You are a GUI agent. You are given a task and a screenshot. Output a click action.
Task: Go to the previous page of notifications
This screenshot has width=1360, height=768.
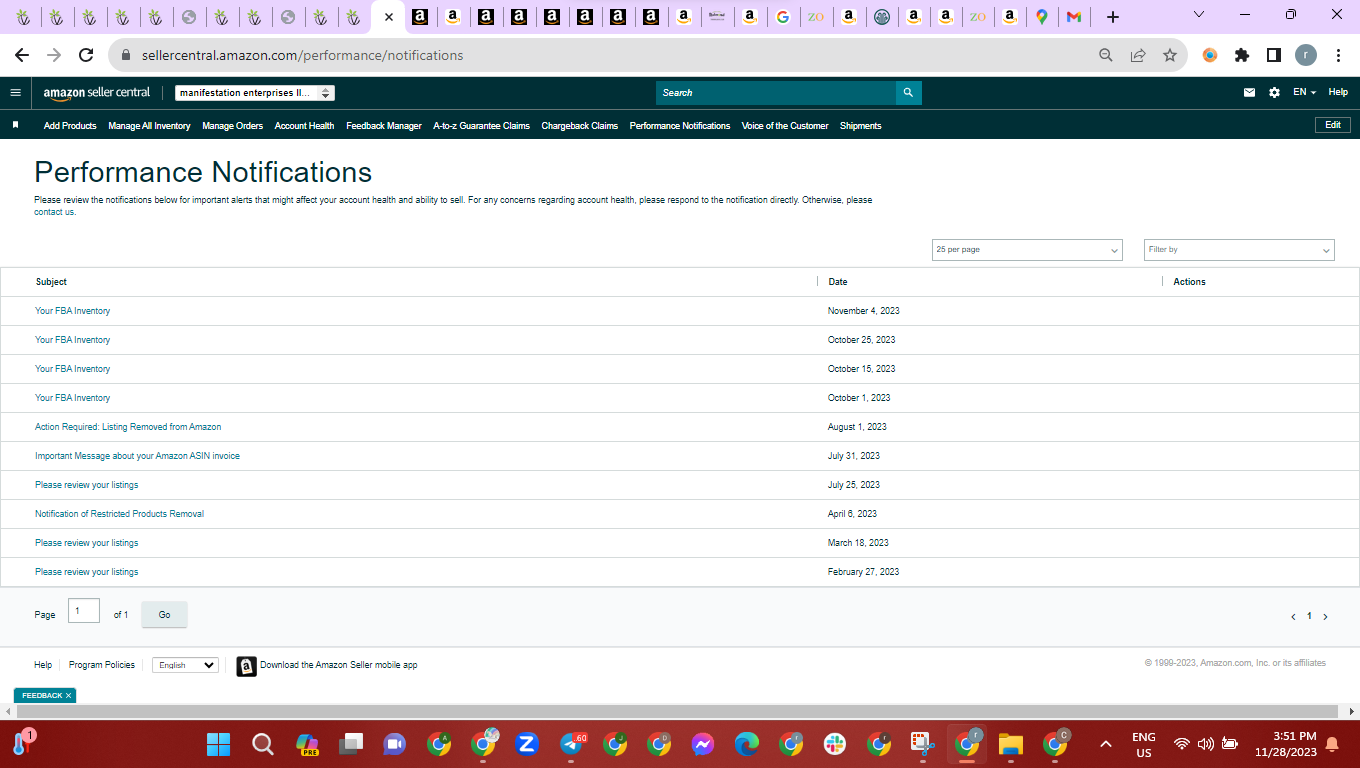1293,617
